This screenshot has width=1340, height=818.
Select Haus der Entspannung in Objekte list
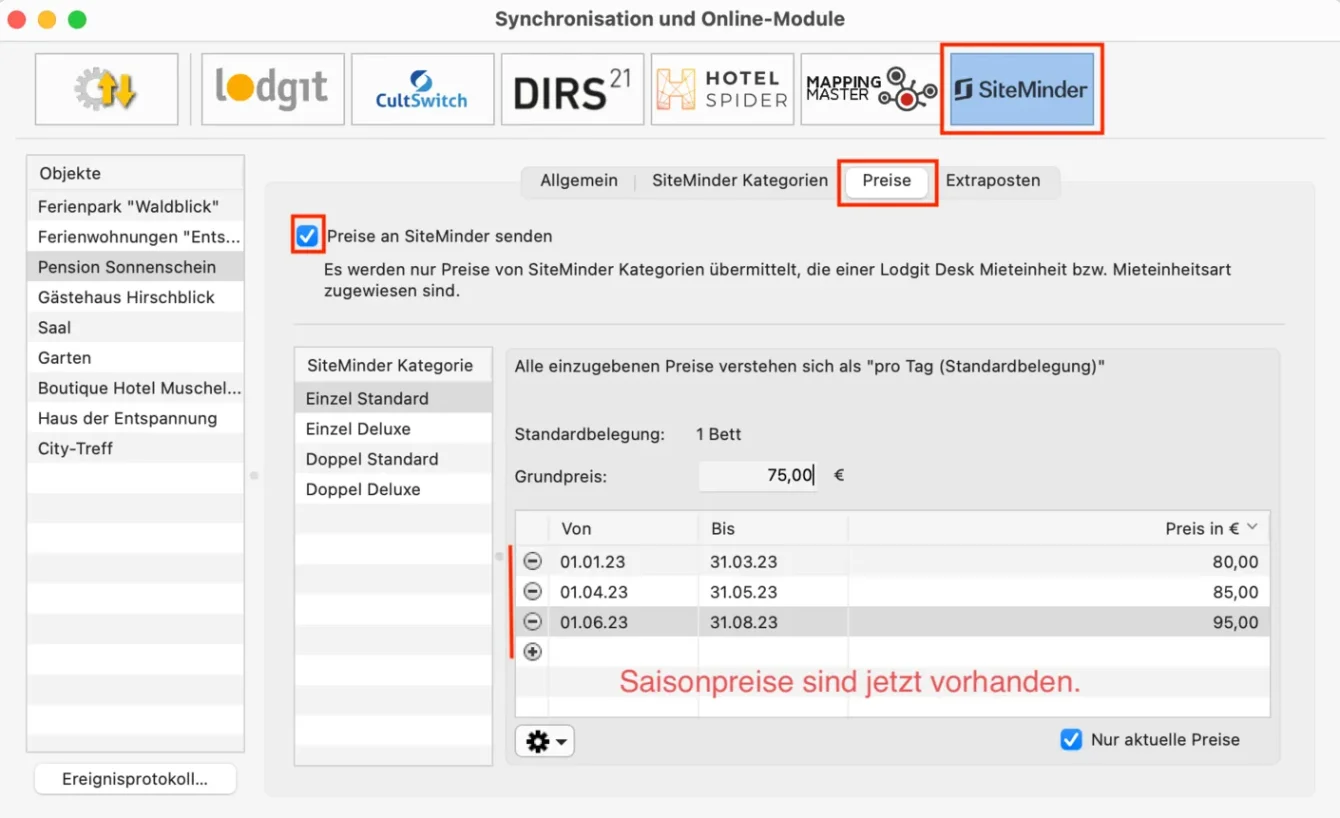[x=136, y=418]
